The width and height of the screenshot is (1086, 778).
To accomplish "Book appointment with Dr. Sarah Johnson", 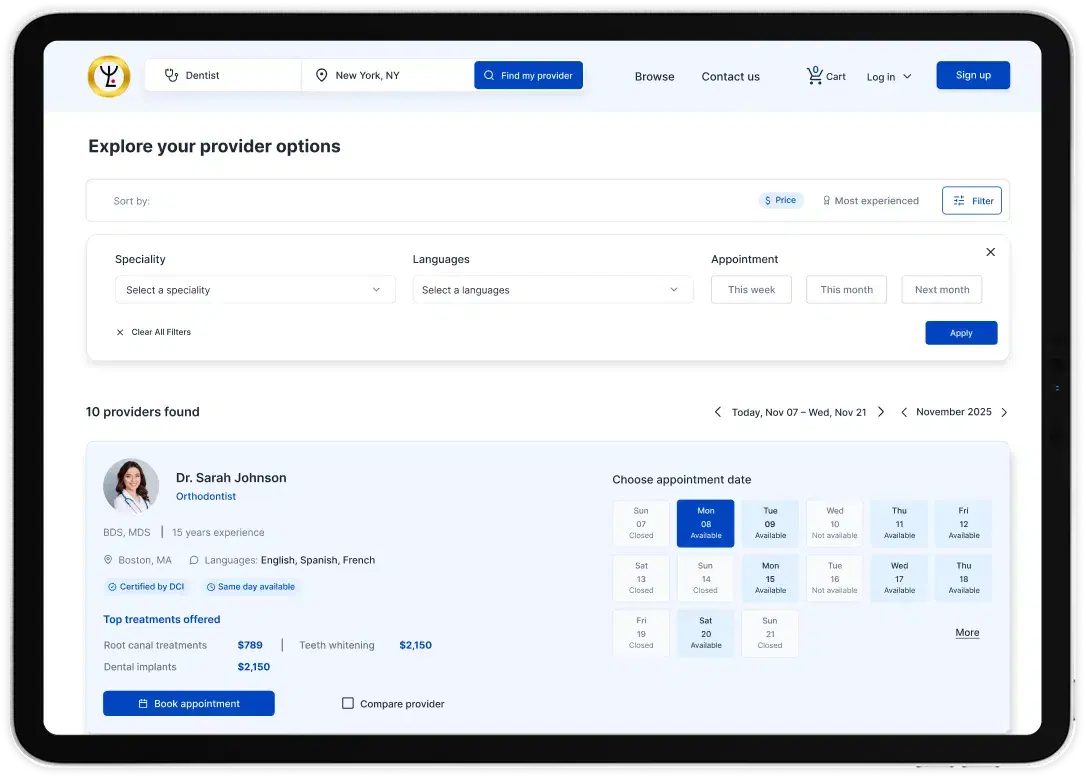I will (x=188, y=703).
